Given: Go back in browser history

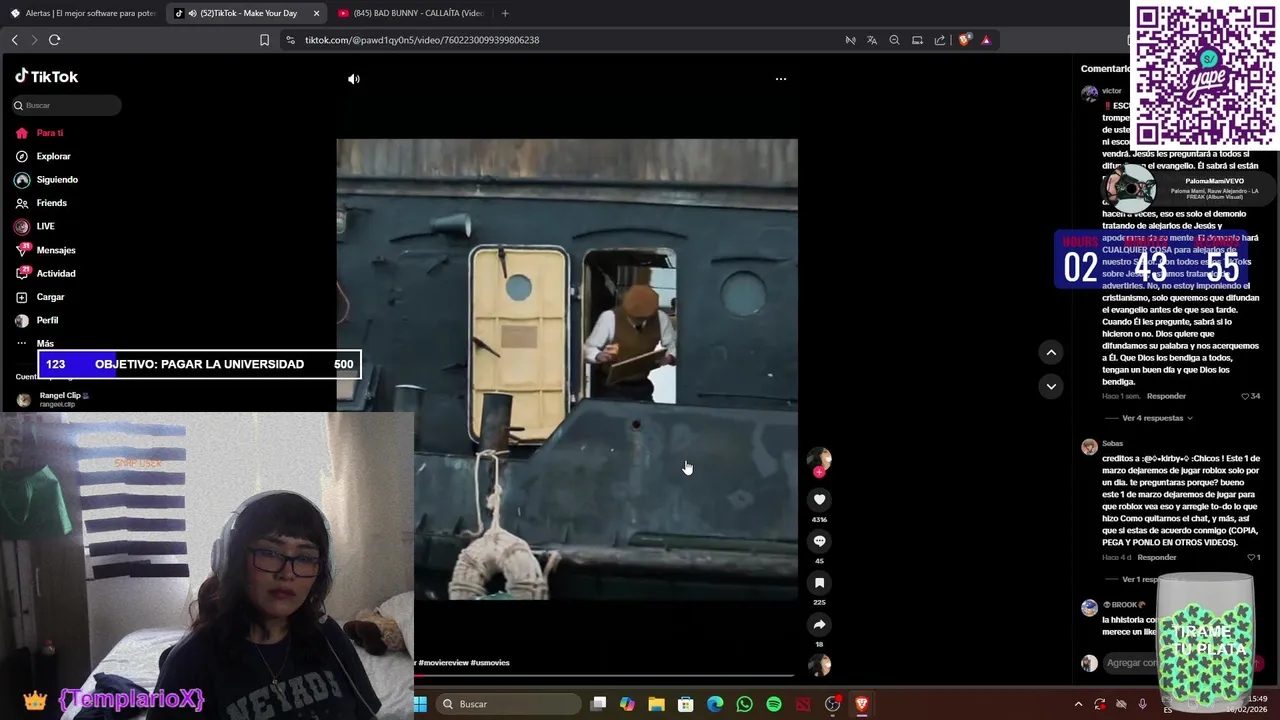Looking at the screenshot, I should pos(14,40).
